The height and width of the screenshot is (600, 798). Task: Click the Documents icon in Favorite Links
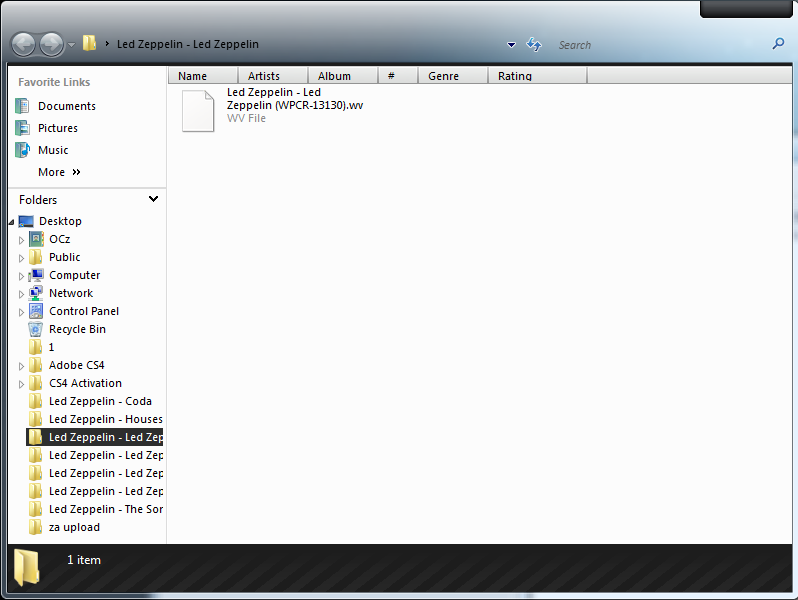coord(22,106)
